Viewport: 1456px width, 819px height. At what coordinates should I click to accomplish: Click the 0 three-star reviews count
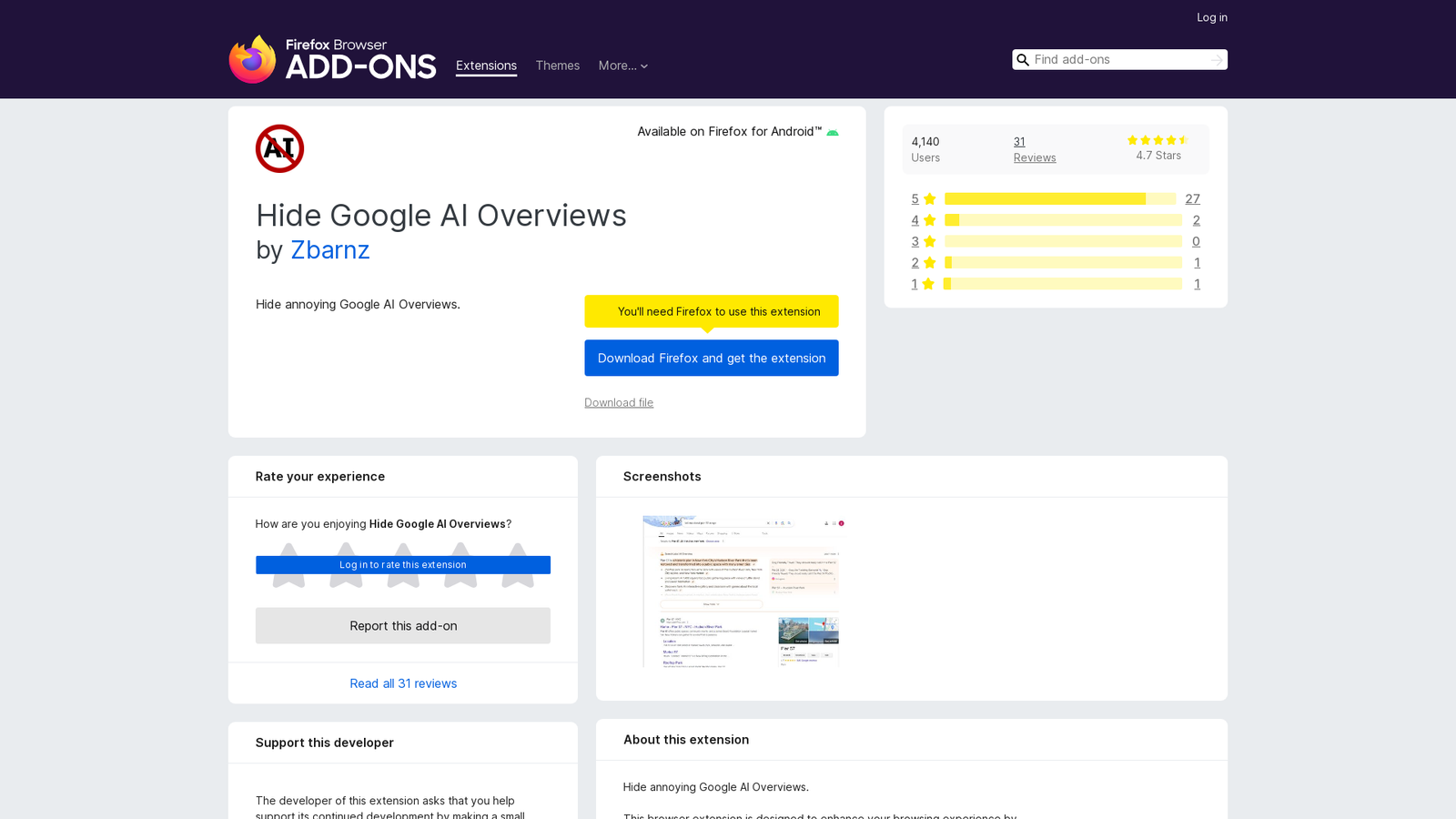(1196, 241)
